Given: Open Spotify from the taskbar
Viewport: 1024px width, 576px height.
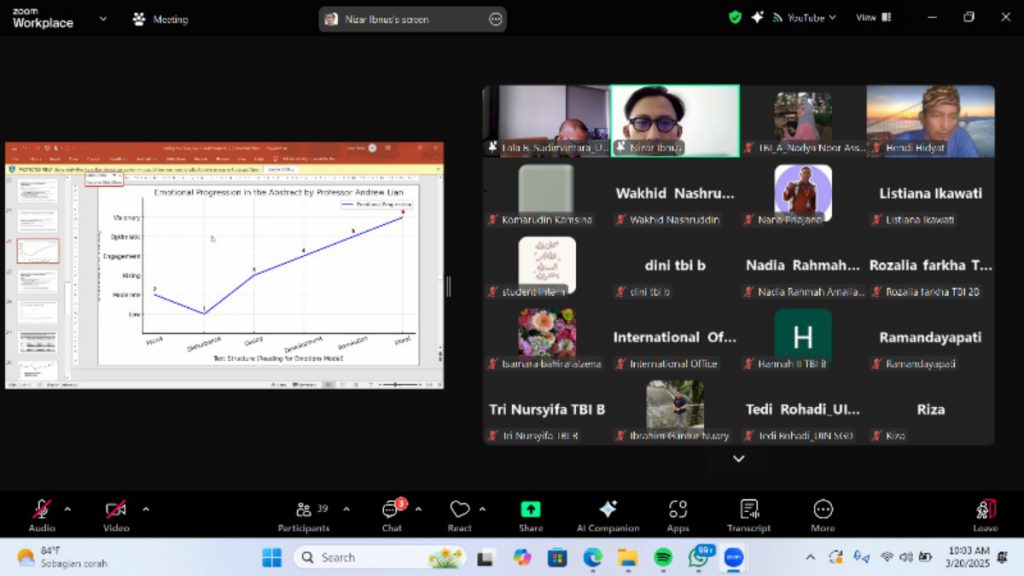Looking at the screenshot, I should coord(663,557).
